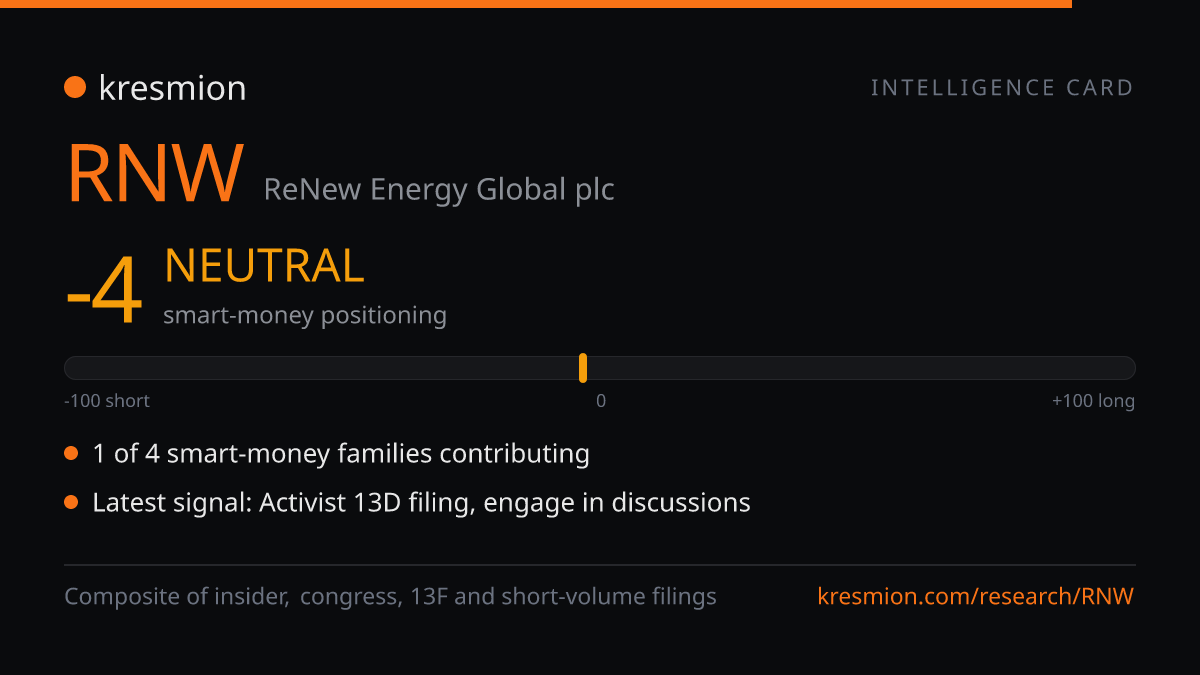Click the orange marker on positioning slider
The width and height of the screenshot is (1200, 675).
click(x=583, y=368)
